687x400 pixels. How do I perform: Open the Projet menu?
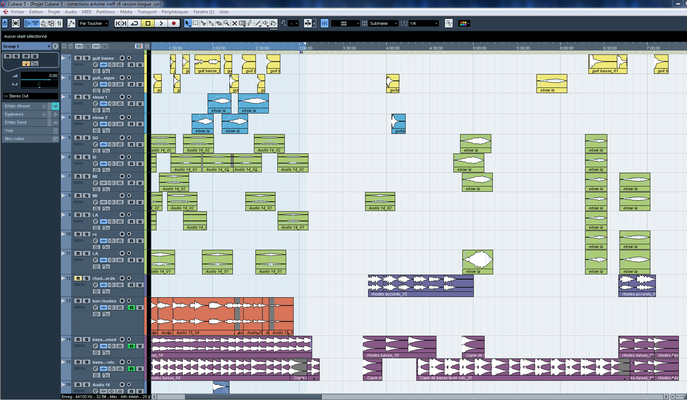[x=54, y=12]
